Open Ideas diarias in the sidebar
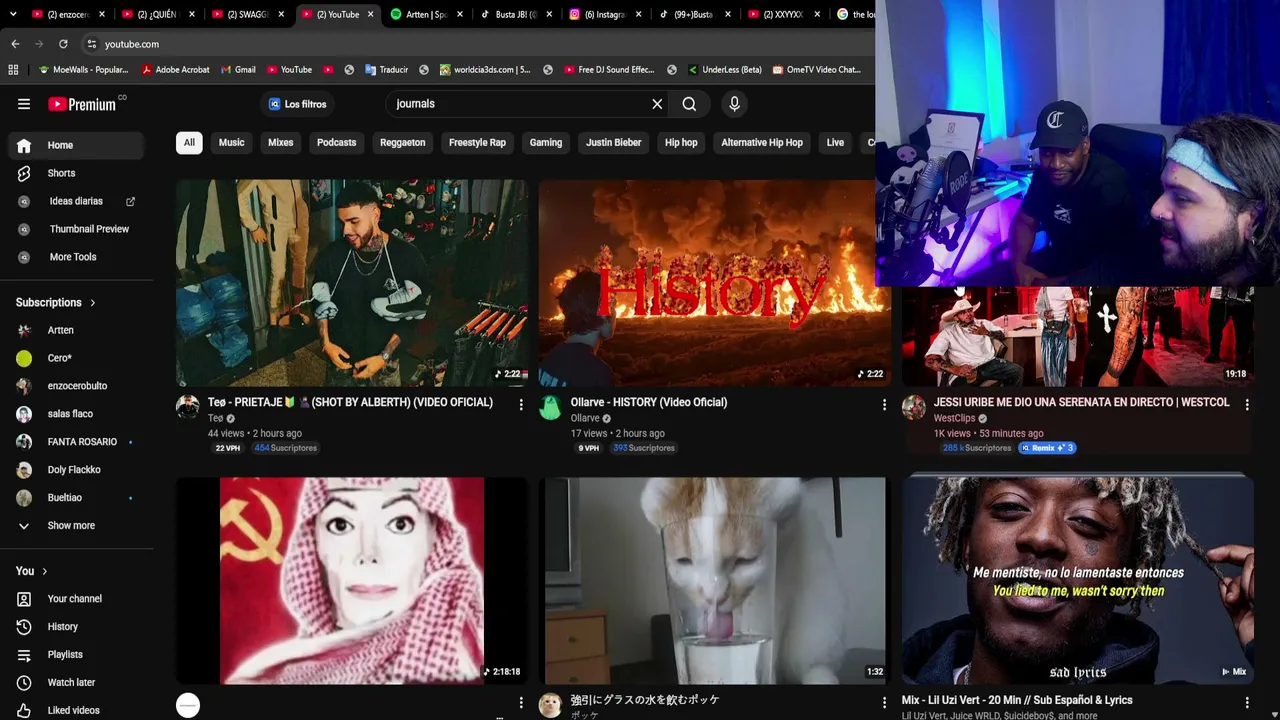 (77, 201)
